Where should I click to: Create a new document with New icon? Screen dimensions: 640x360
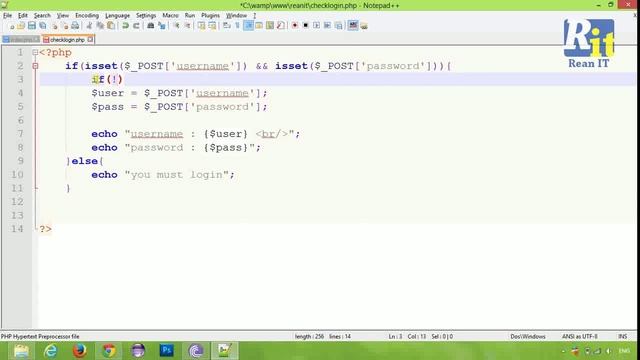point(11,26)
